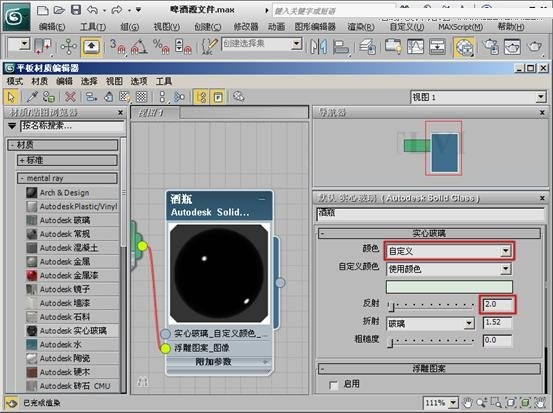Open the 编辑(E) main menu
This screenshot has height=413, width=553.
(52, 27)
